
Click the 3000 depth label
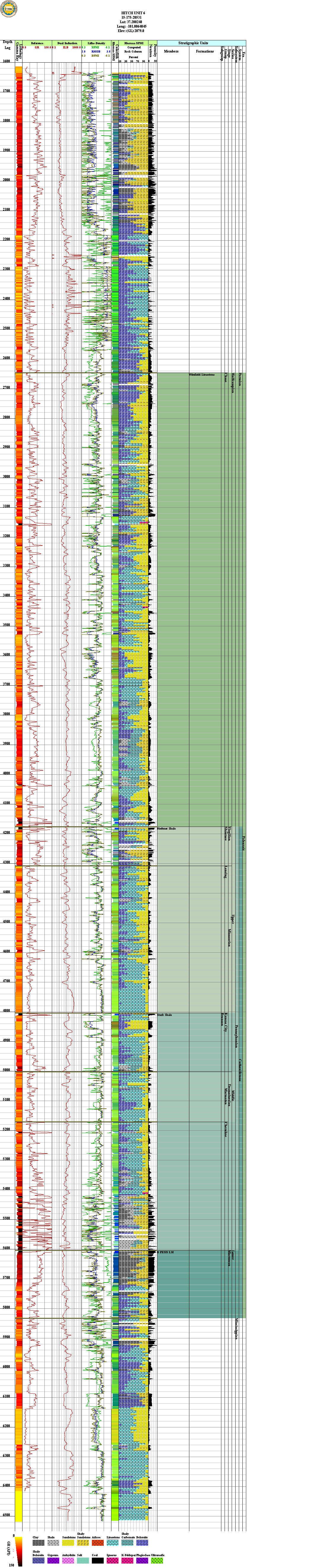coord(6,476)
